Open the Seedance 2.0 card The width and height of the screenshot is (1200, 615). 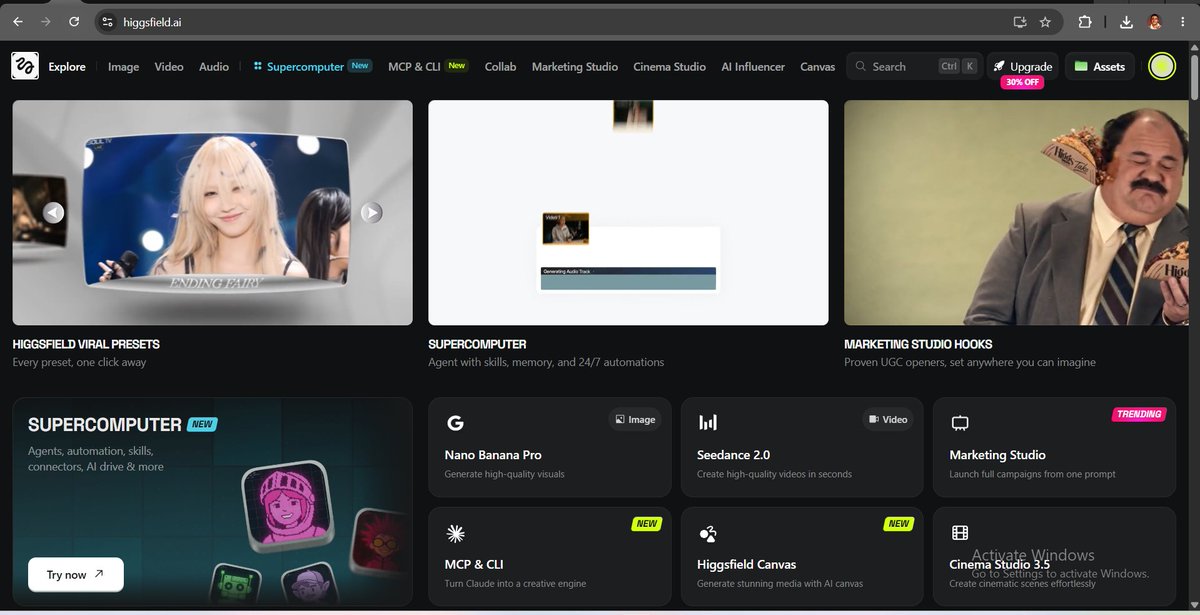[802, 447]
